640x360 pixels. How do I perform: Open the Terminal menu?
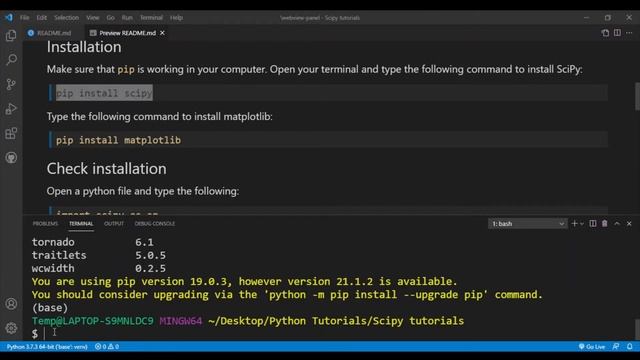(151, 18)
